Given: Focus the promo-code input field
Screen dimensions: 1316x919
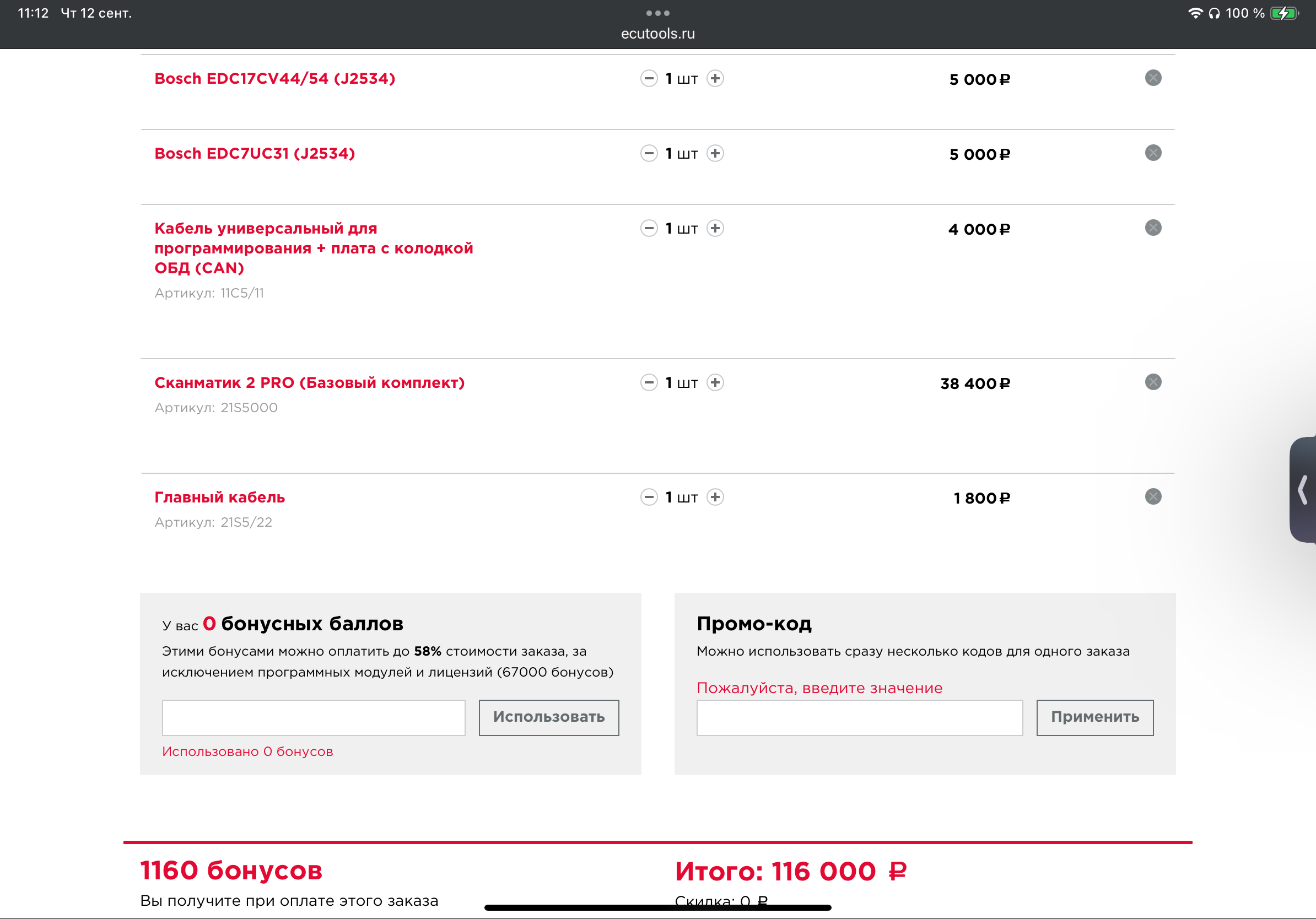Looking at the screenshot, I should coord(859,717).
